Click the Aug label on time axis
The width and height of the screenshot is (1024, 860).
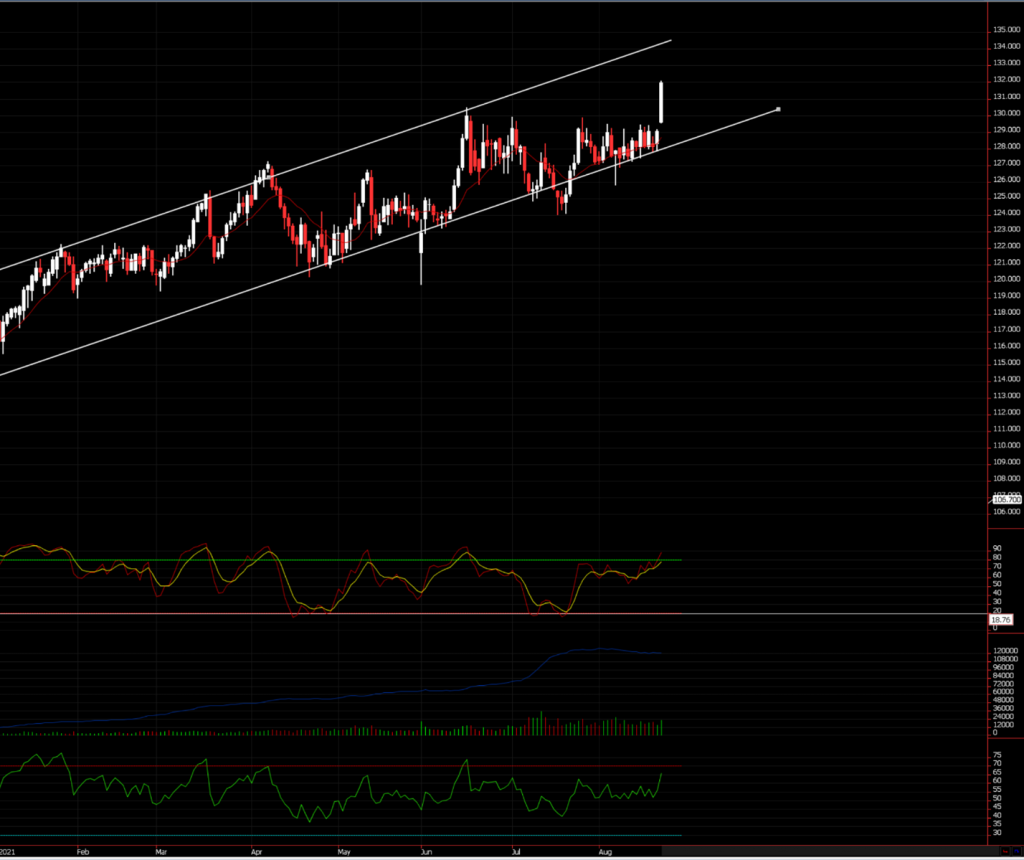click(604, 852)
